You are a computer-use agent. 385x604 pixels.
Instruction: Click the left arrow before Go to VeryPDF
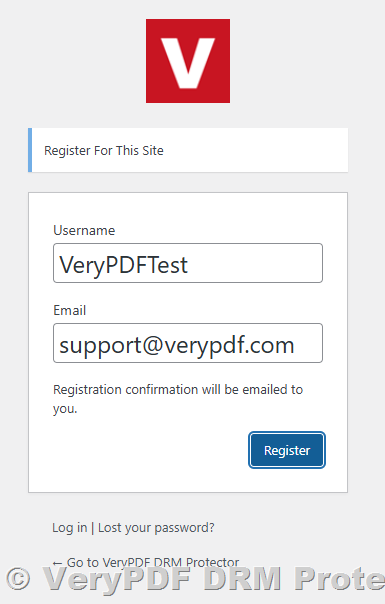tap(57, 563)
